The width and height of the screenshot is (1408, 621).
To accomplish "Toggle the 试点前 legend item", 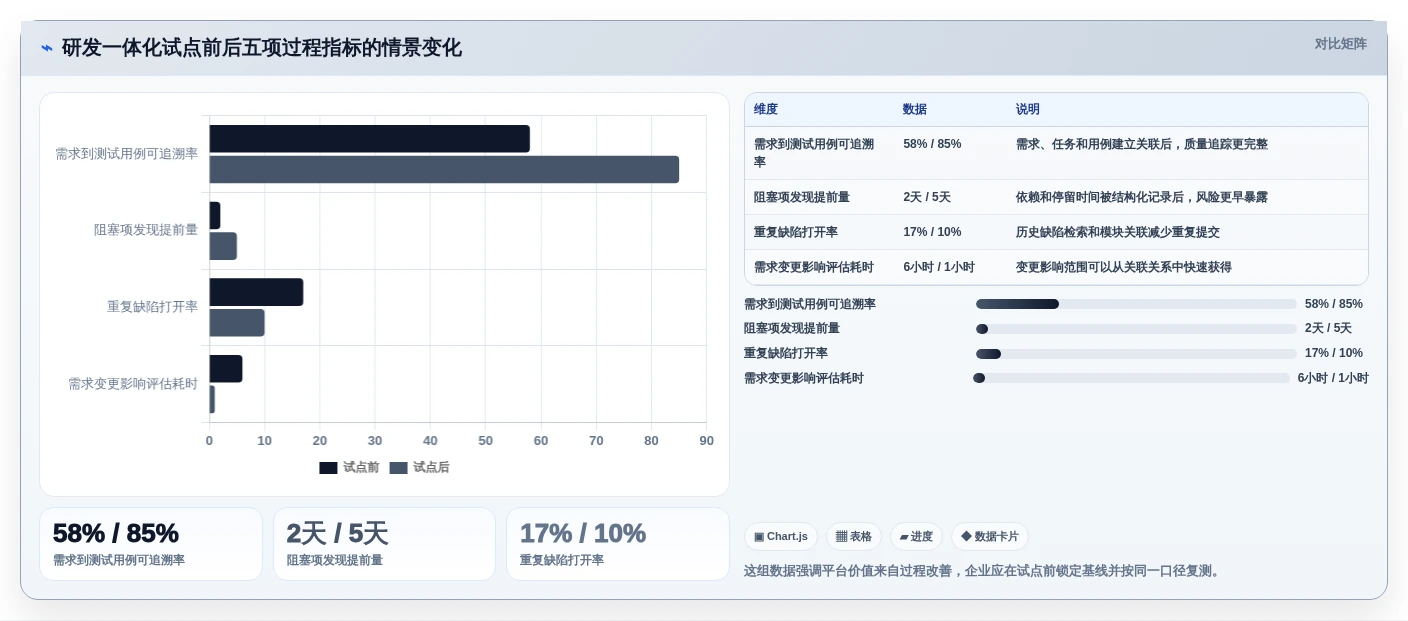I will coord(349,467).
